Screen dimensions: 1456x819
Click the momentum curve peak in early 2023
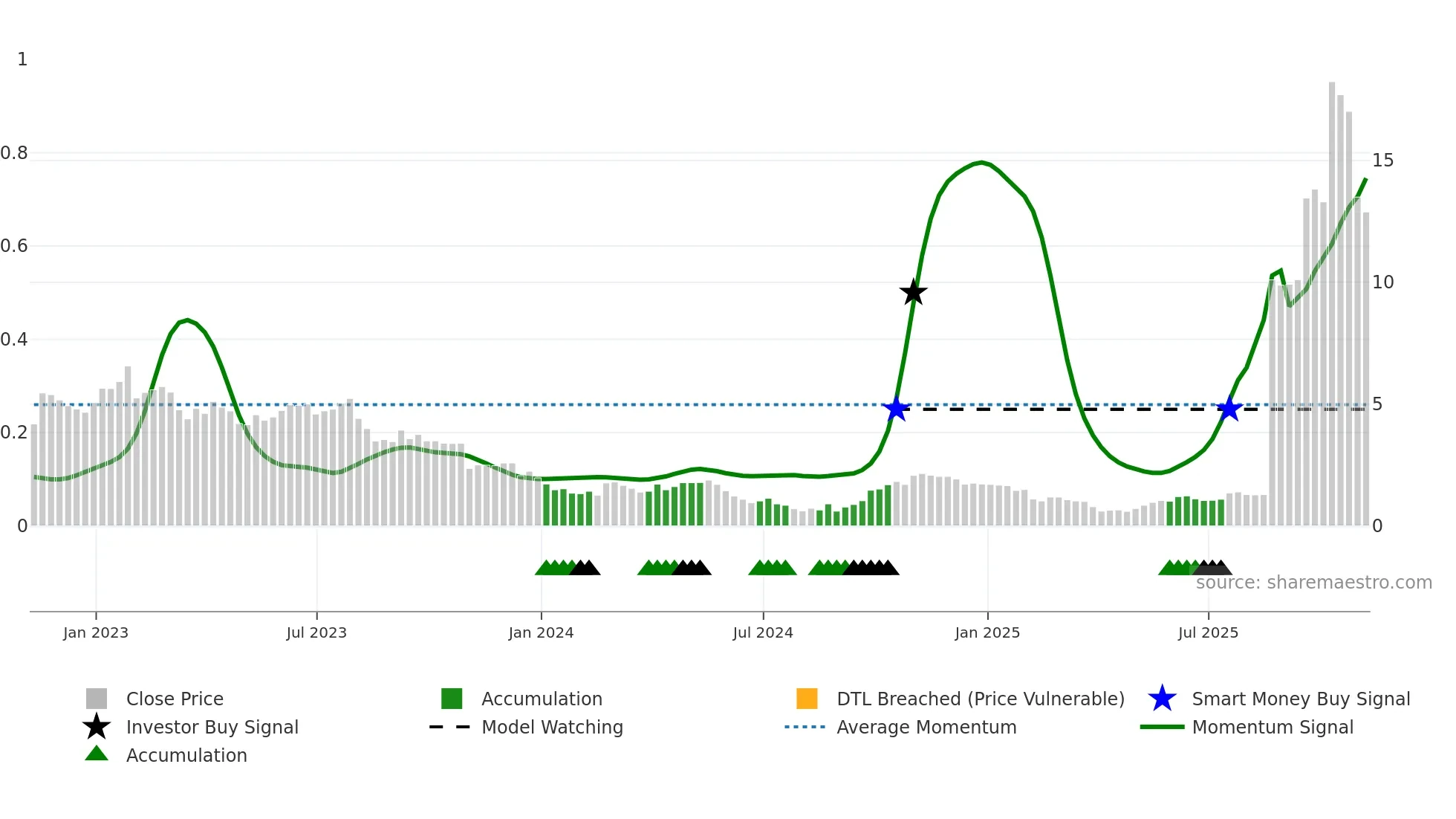click(x=187, y=320)
